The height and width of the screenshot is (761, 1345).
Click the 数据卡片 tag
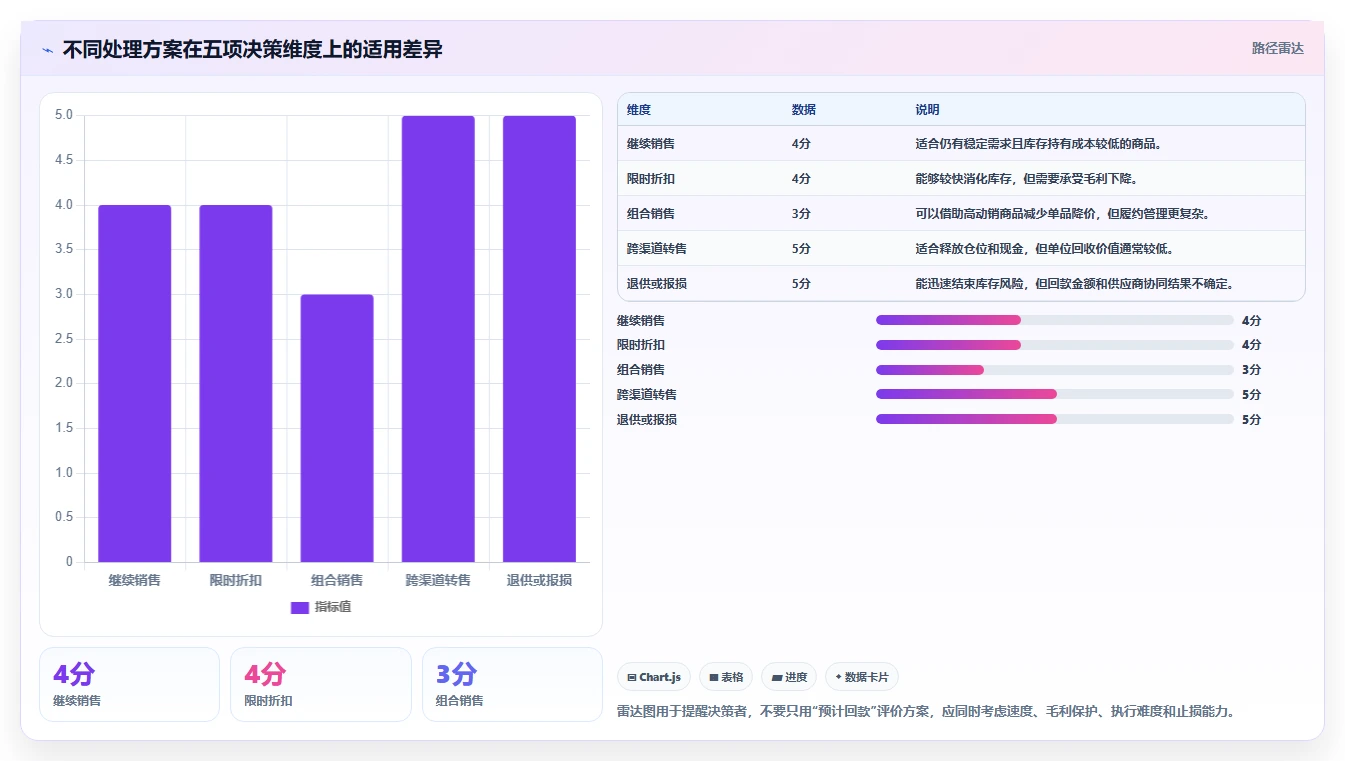coord(862,677)
